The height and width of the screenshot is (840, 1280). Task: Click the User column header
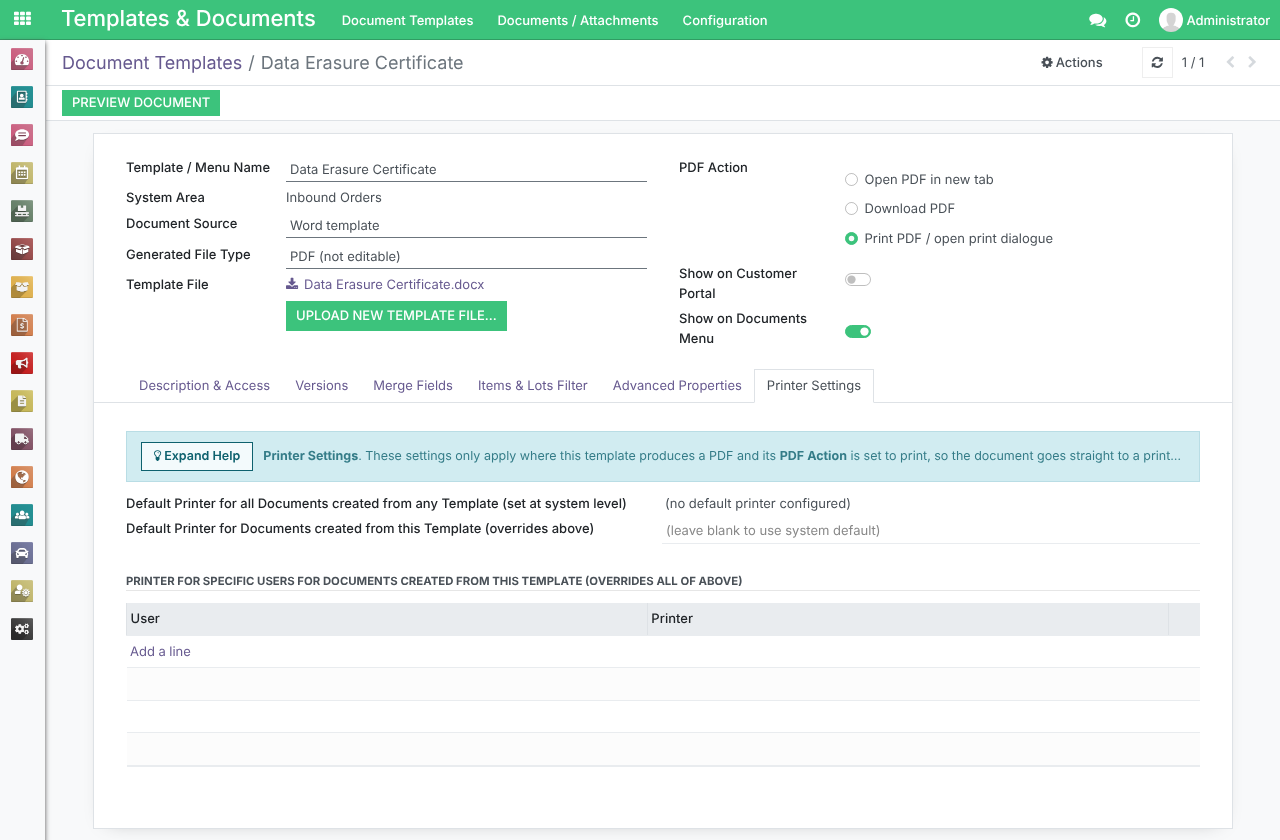[x=386, y=619]
